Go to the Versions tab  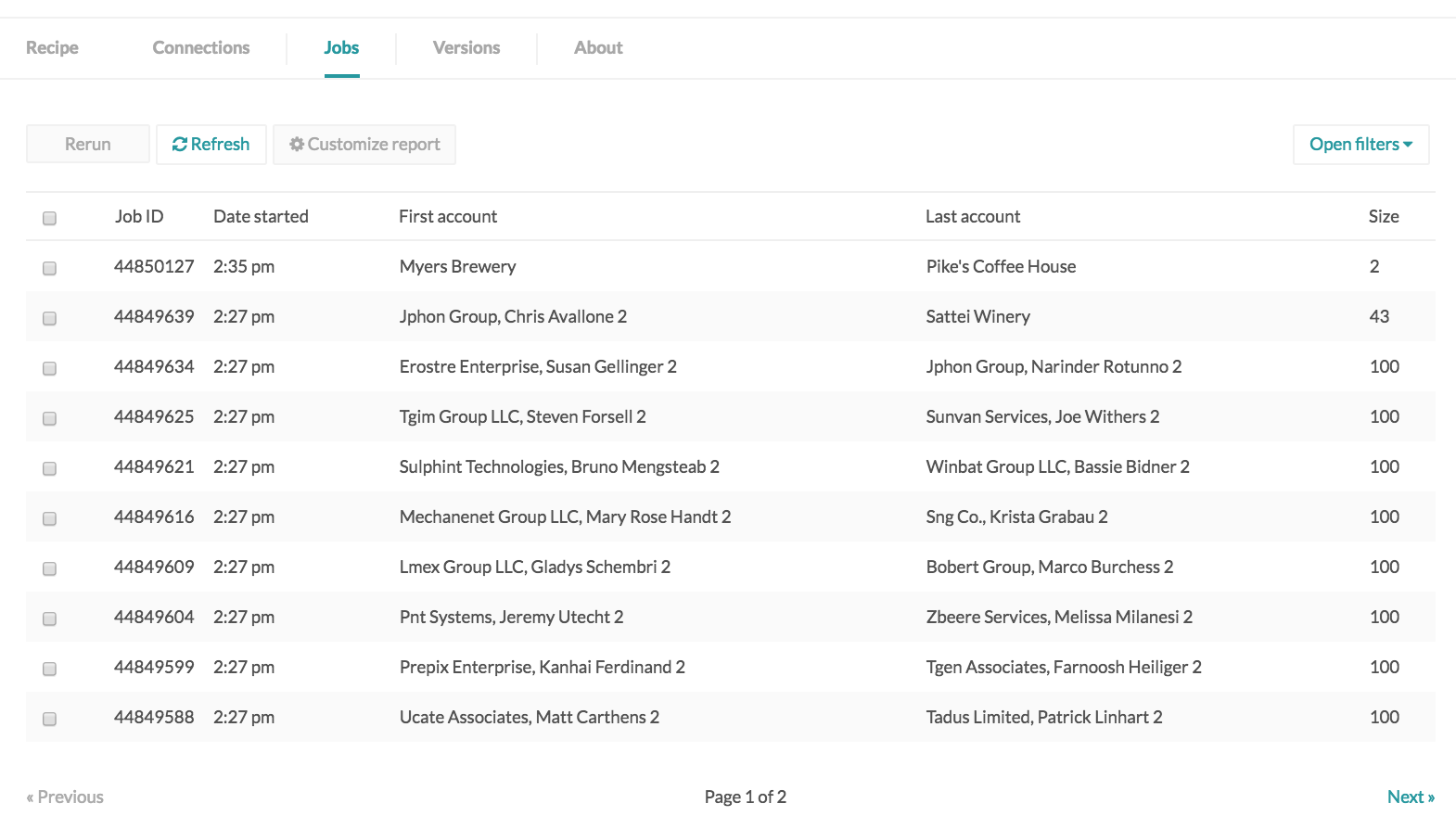pyautogui.click(x=466, y=48)
